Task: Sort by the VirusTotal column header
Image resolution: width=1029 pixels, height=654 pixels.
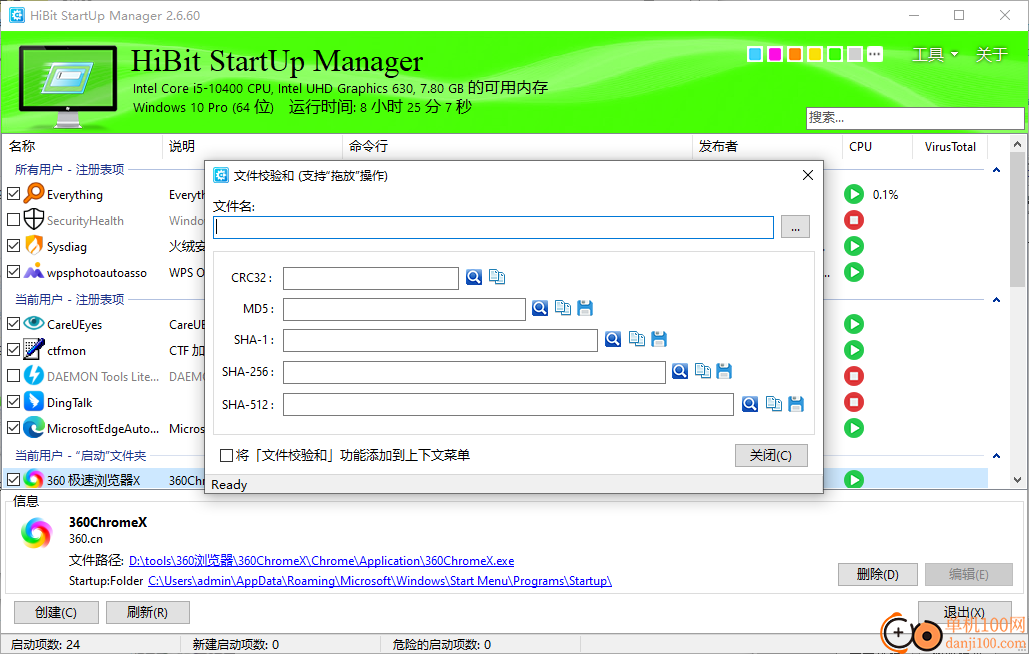Action: [950, 146]
